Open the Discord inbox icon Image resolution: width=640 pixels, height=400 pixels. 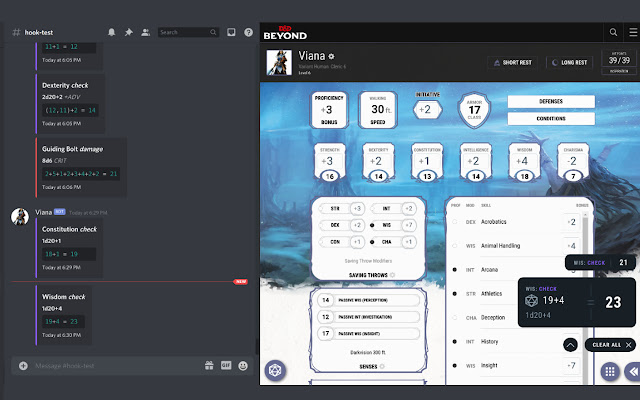coord(231,32)
